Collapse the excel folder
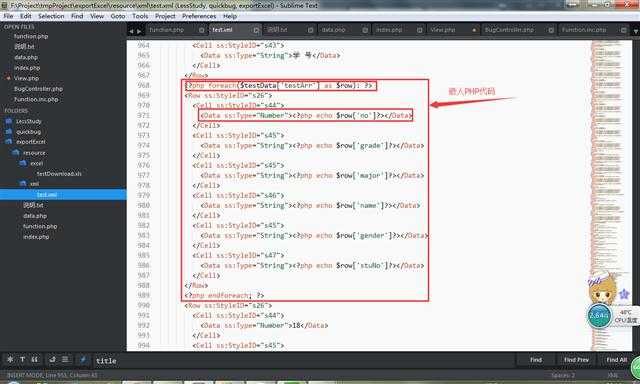 (36, 164)
